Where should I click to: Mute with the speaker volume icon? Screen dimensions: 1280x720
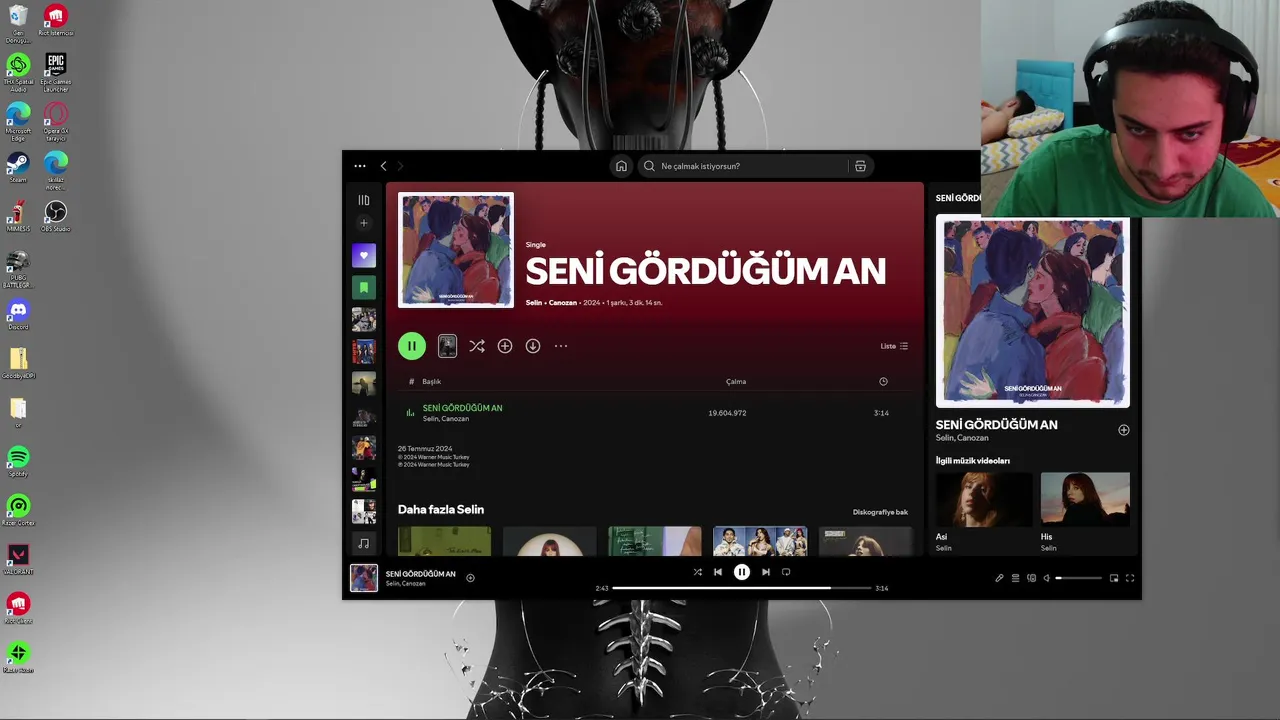click(1047, 578)
